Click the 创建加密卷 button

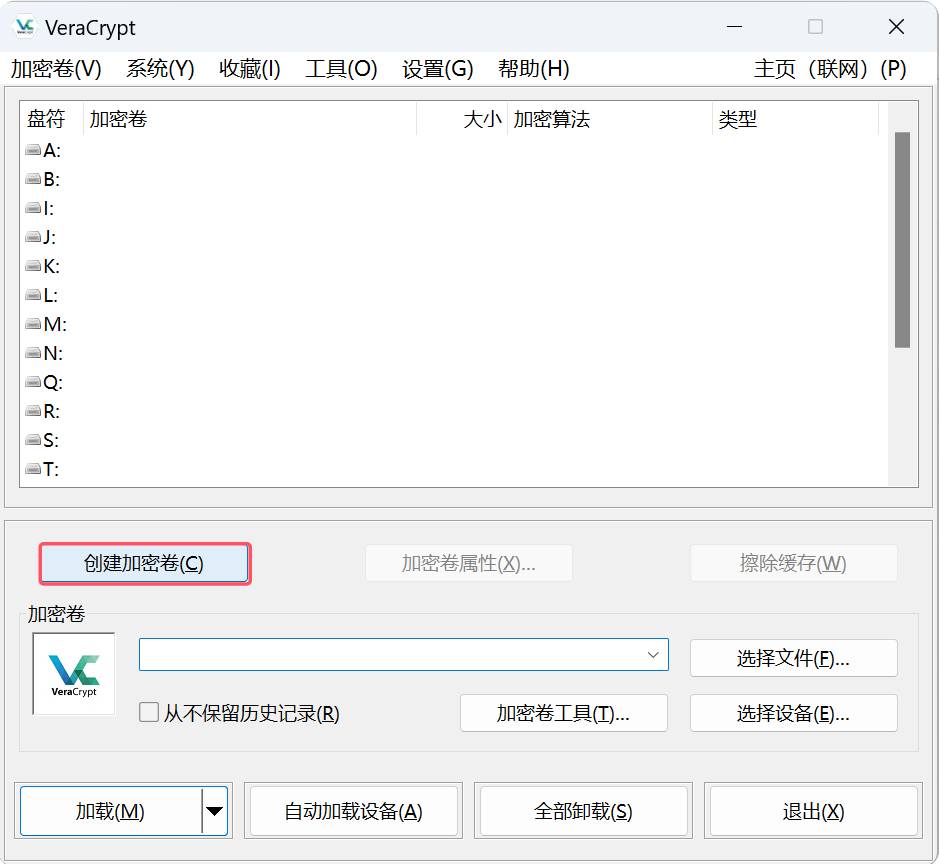tap(144, 563)
